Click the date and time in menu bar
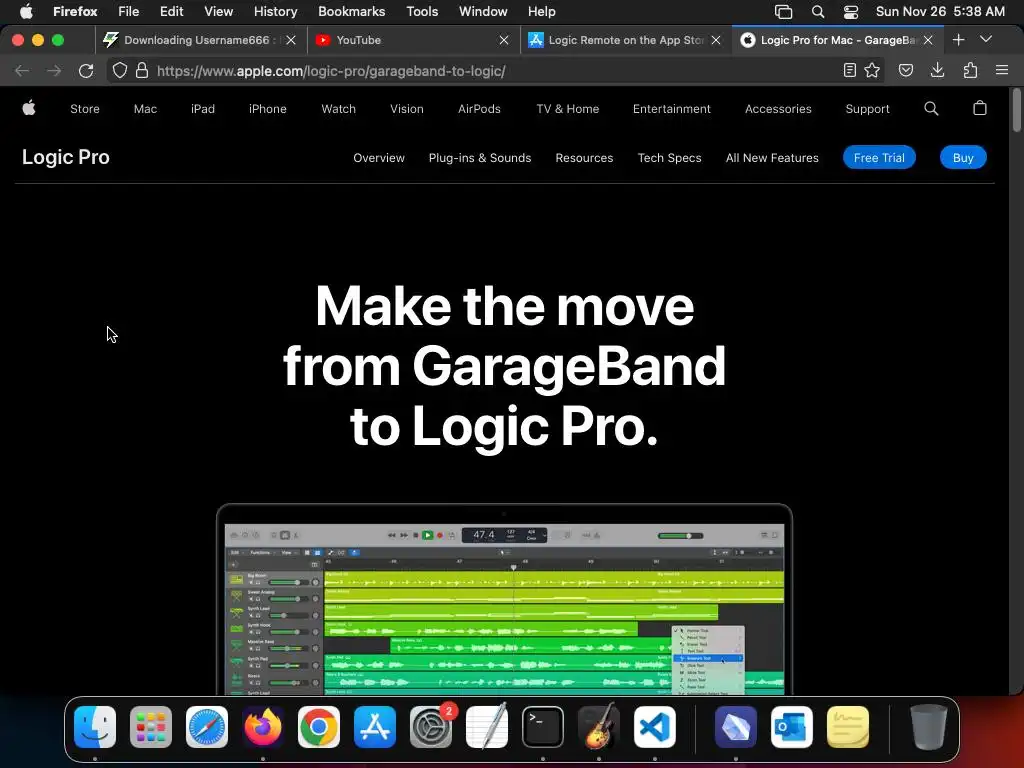This screenshot has width=1024, height=768. (x=940, y=12)
